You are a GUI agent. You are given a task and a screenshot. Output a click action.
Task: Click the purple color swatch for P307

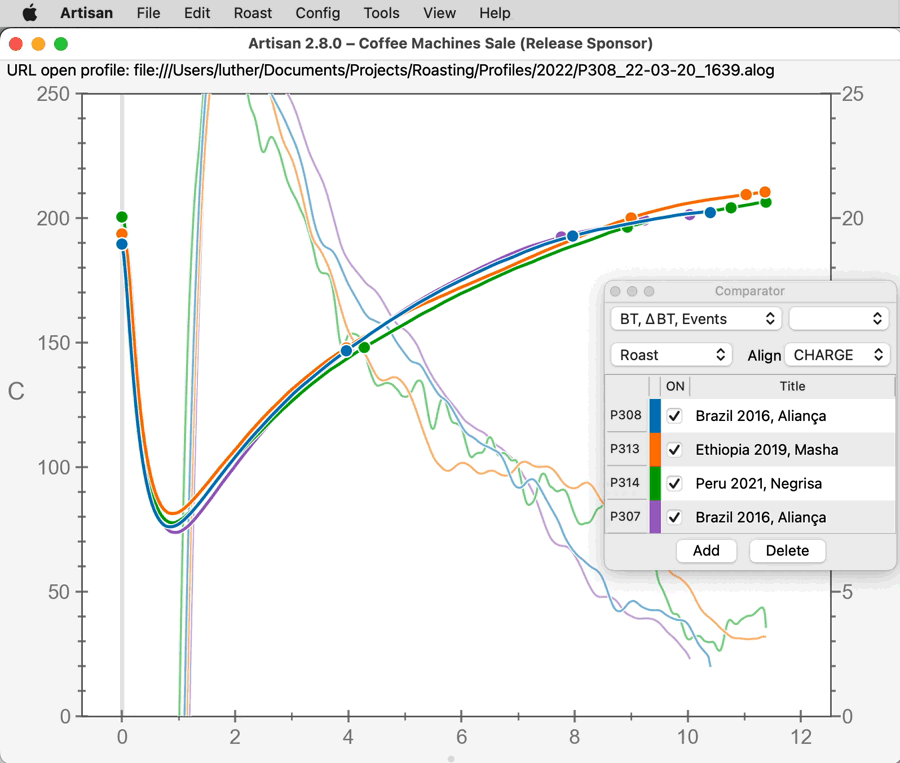655,517
